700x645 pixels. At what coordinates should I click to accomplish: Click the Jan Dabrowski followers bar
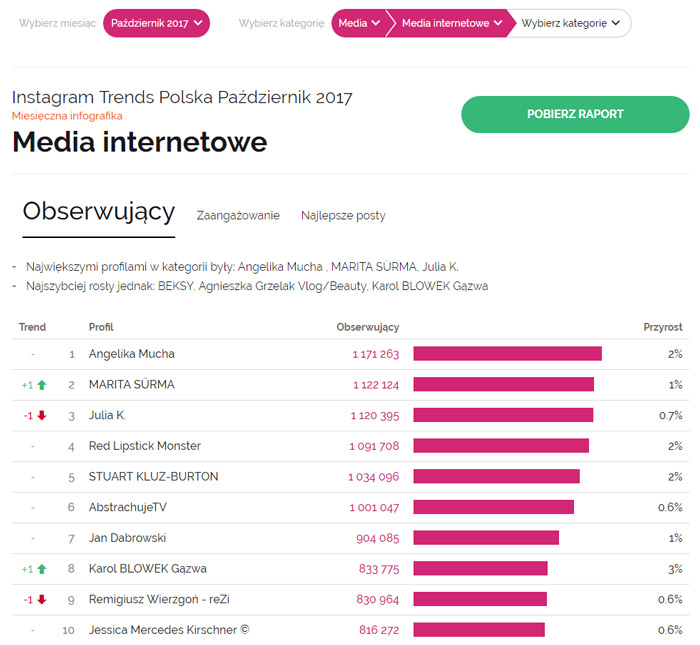(x=486, y=537)
